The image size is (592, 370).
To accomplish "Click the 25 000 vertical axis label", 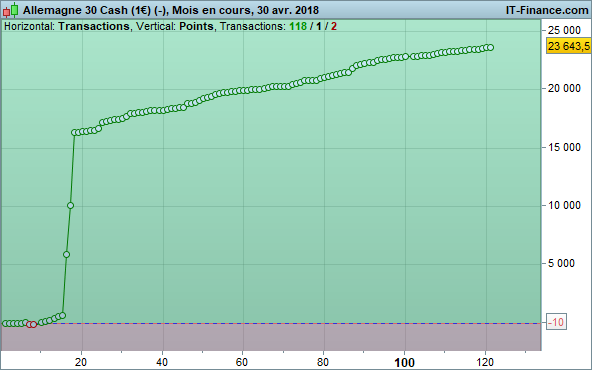I will coord(564,30).
